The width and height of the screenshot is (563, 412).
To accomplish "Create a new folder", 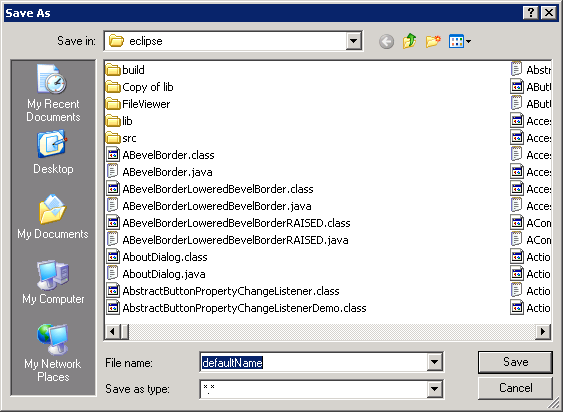I will click(433, 42).
